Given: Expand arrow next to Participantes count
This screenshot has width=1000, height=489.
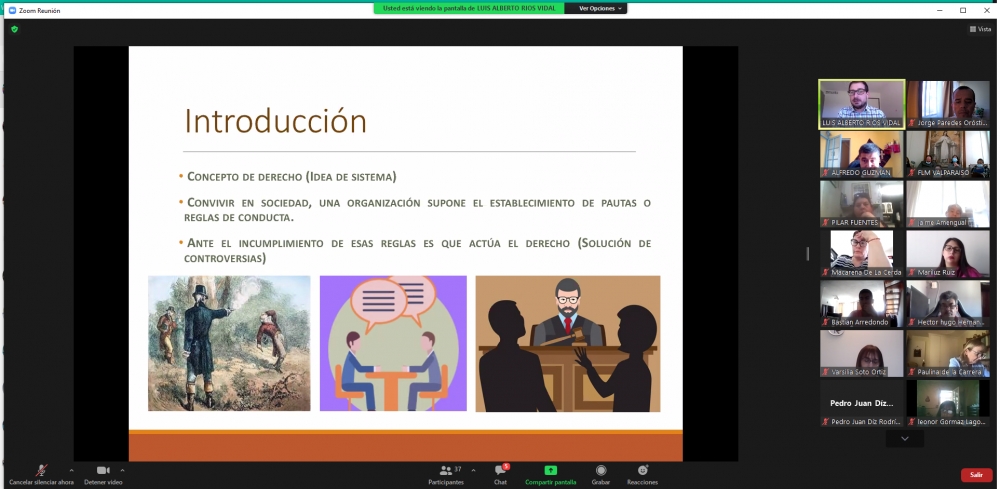Looking at the screenshot, I should coord(472,469).
